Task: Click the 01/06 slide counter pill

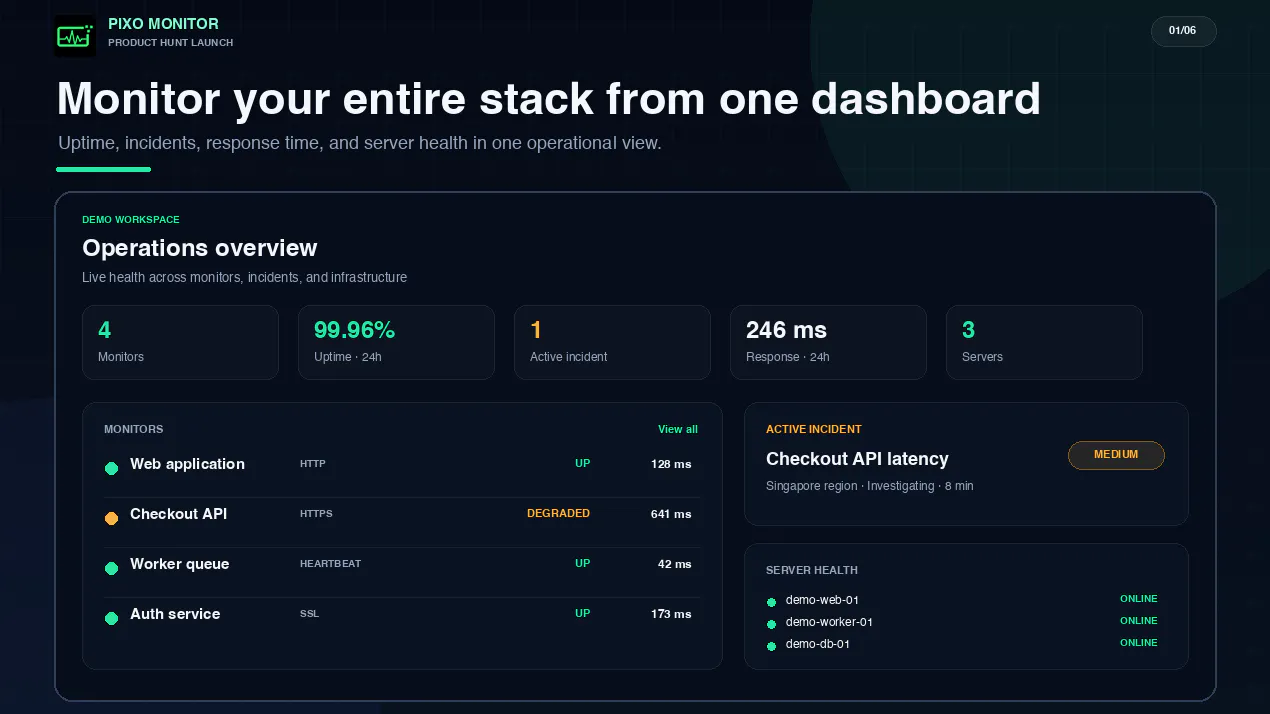Action: pyautogui.click(x=1183, y=31)
